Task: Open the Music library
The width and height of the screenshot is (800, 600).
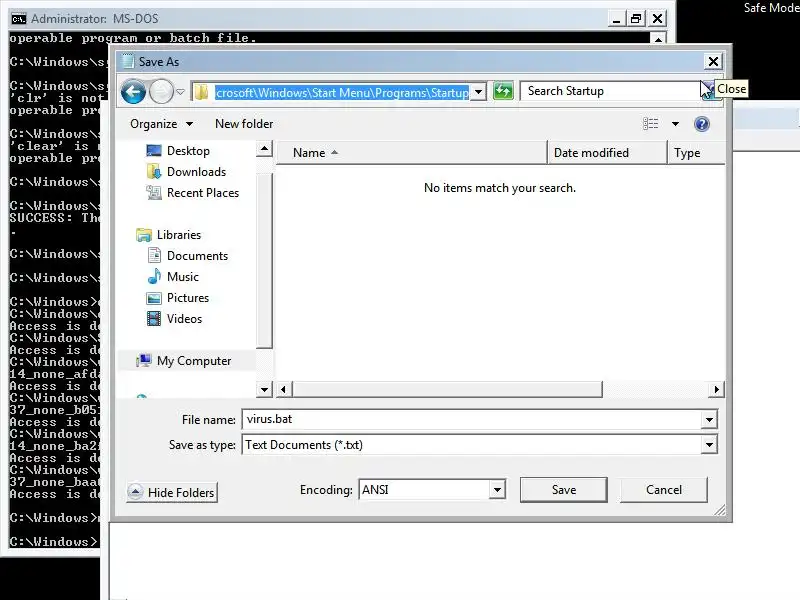Action: [183, 277]
